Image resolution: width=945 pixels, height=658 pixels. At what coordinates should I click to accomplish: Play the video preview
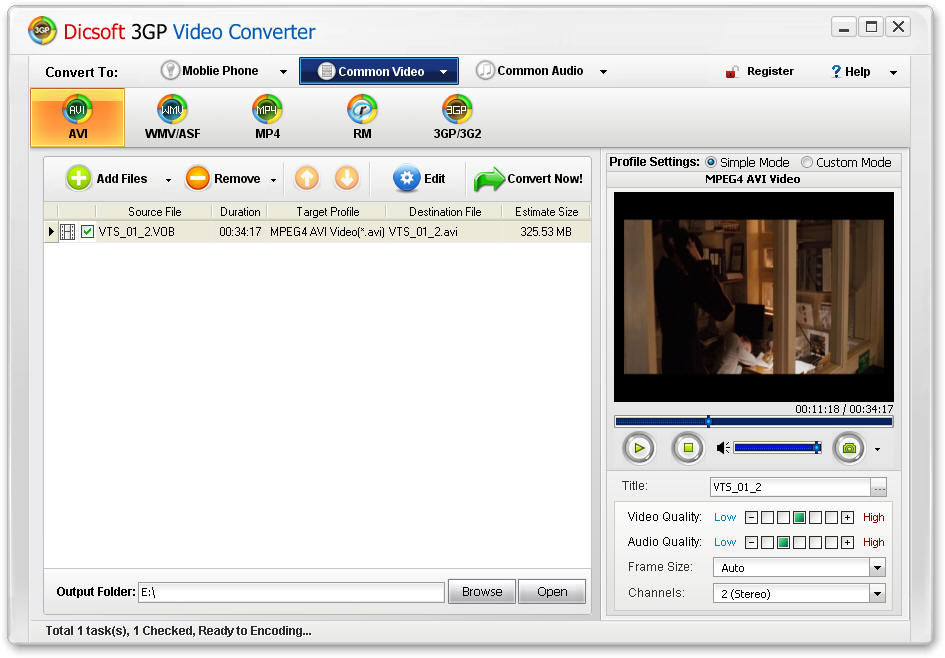(639, 448)
